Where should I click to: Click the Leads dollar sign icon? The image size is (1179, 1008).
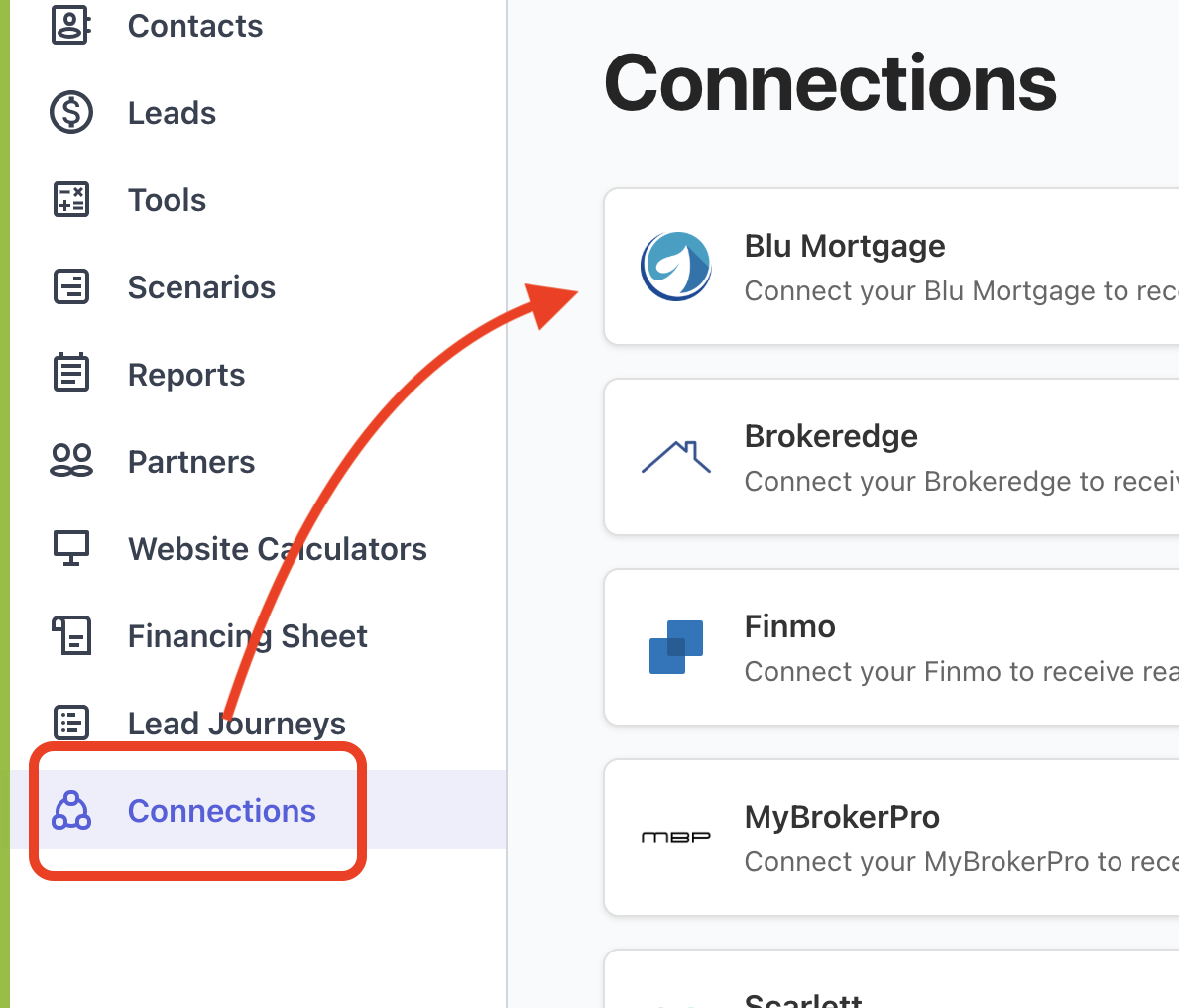click(x=71, y=113)
